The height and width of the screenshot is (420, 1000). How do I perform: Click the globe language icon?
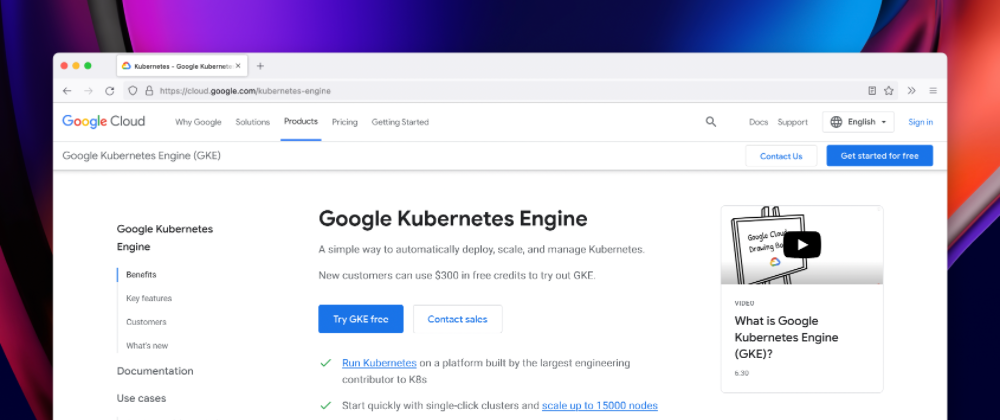point(836,122)
